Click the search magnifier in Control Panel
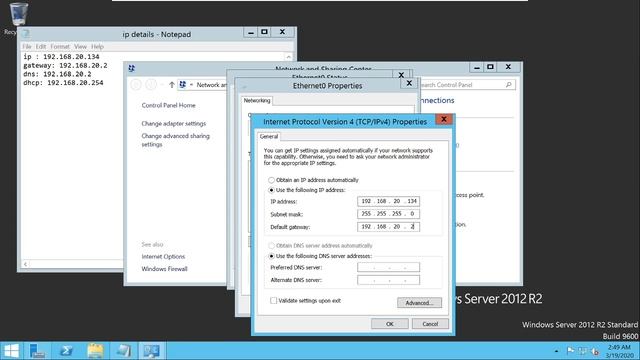640x360 pixels. 509,85
